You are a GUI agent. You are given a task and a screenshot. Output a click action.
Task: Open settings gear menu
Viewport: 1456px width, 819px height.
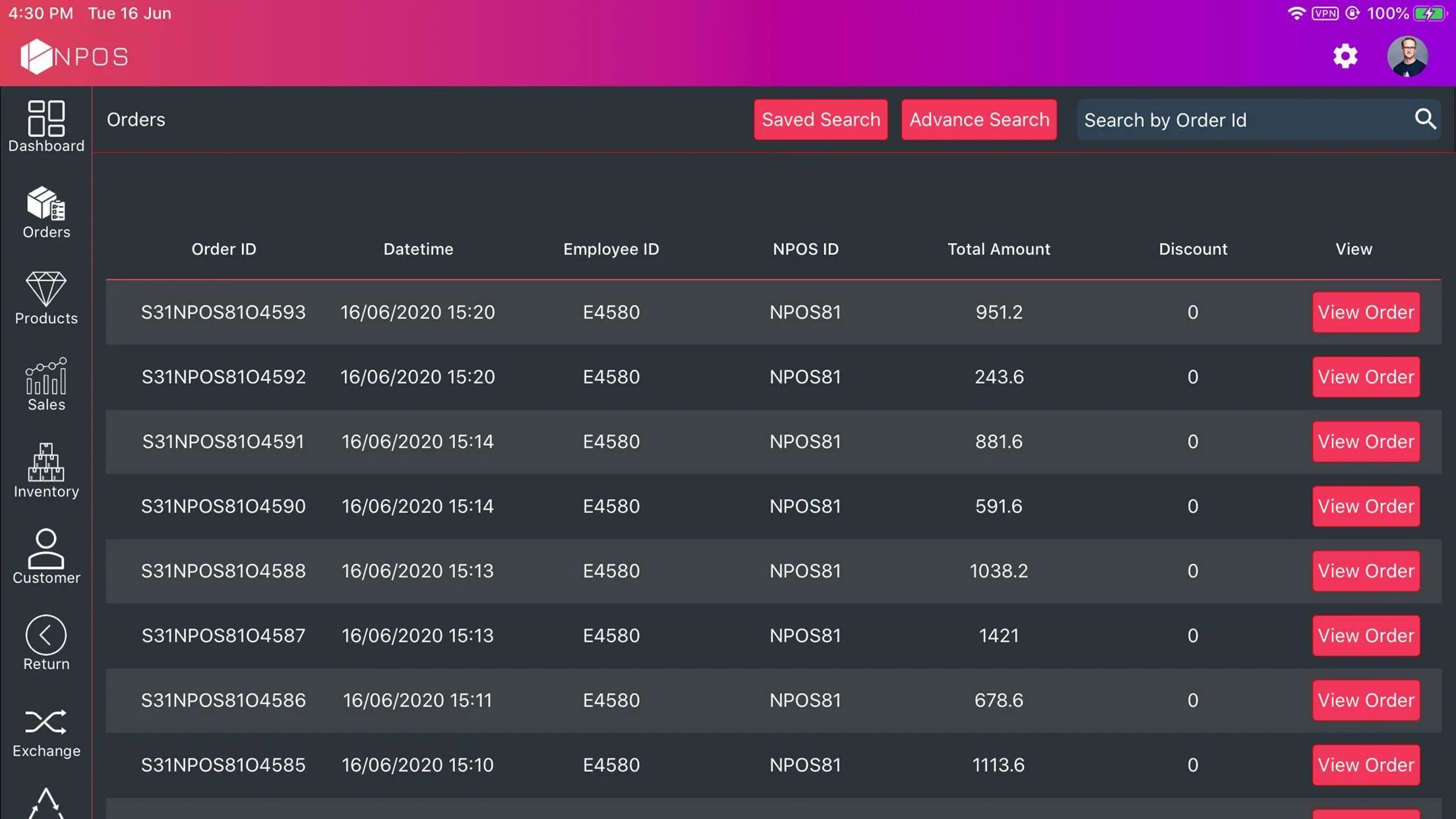(1346, 55)
